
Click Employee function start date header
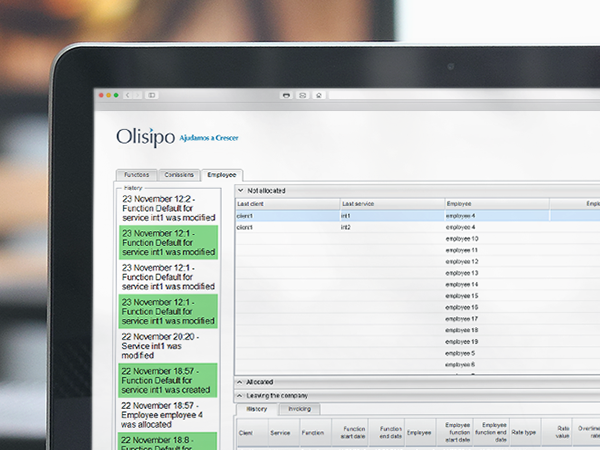tap(455, 433)
